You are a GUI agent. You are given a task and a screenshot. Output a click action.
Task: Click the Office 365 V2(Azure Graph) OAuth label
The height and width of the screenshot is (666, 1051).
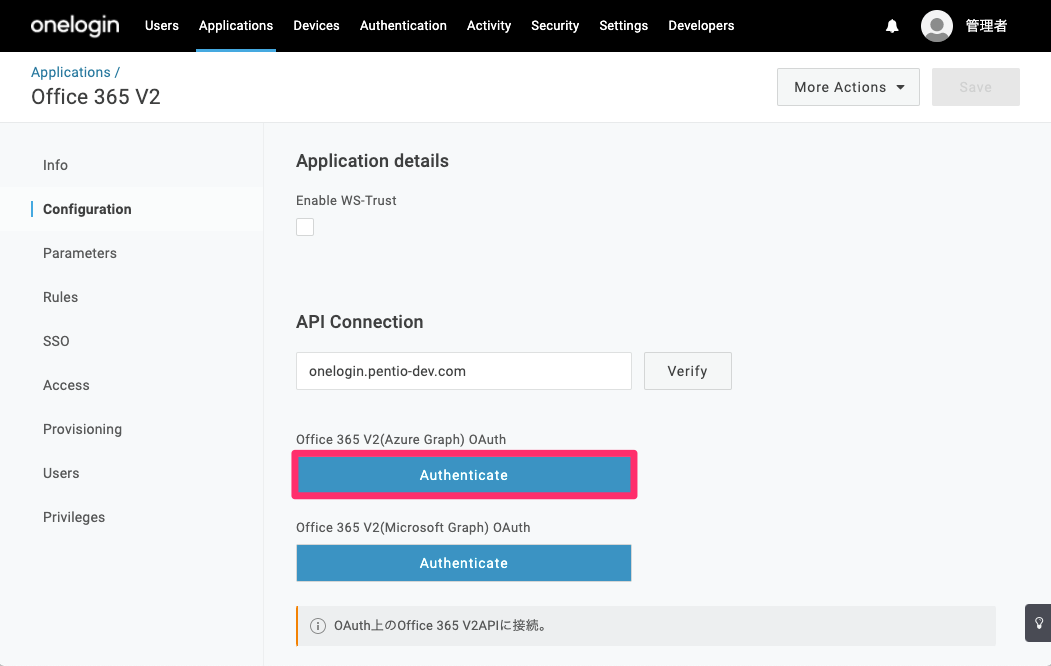[401, 440]
